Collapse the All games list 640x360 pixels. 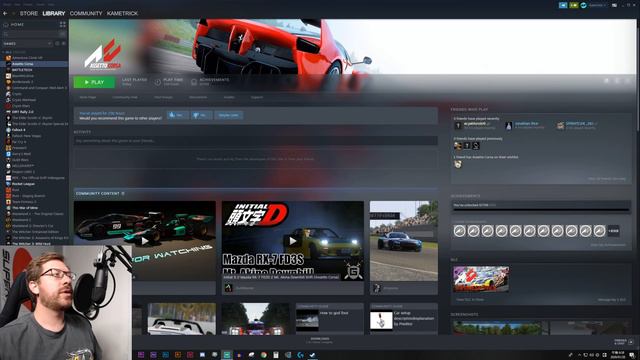4,52
